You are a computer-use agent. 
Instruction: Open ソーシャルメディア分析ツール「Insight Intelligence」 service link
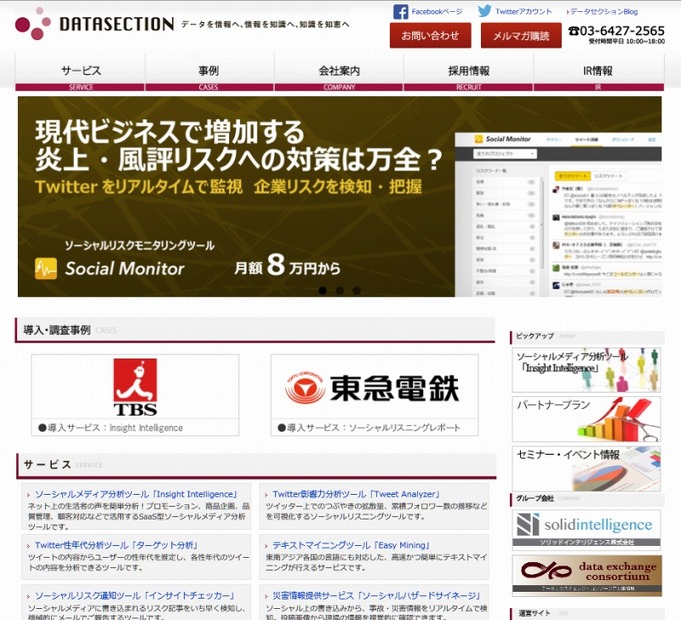pyautogui.click(x=136, y=494)
